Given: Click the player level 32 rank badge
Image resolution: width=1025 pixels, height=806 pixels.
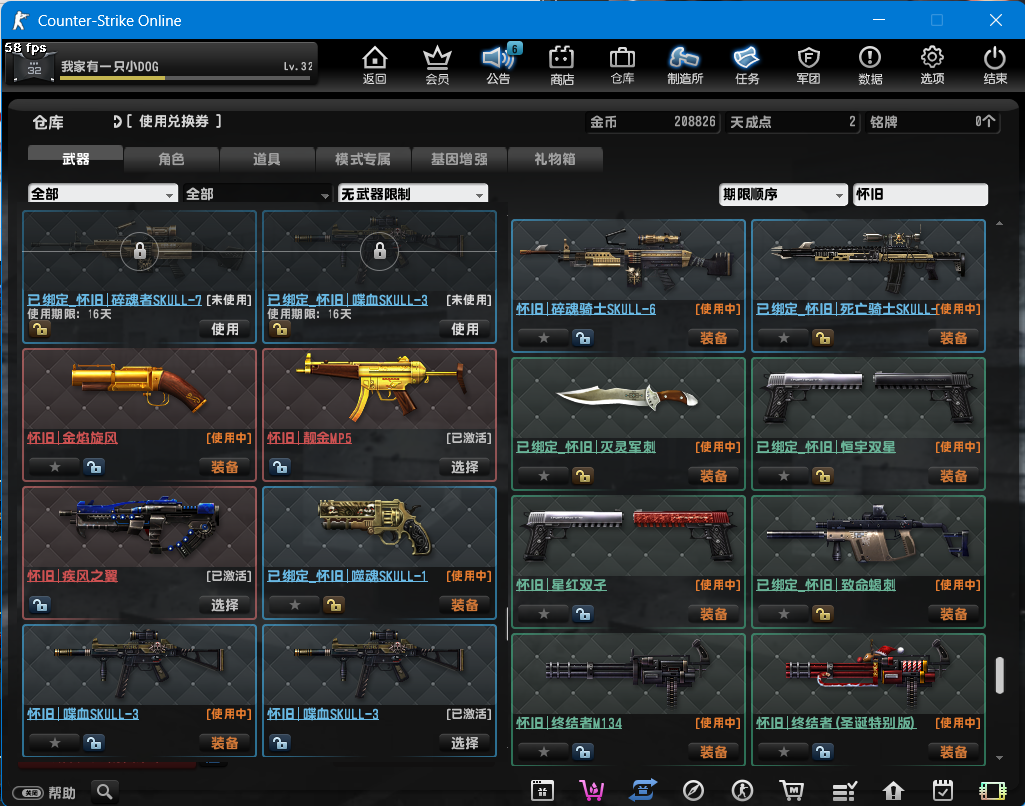Looking at the screenshot, I should point(34,67).
